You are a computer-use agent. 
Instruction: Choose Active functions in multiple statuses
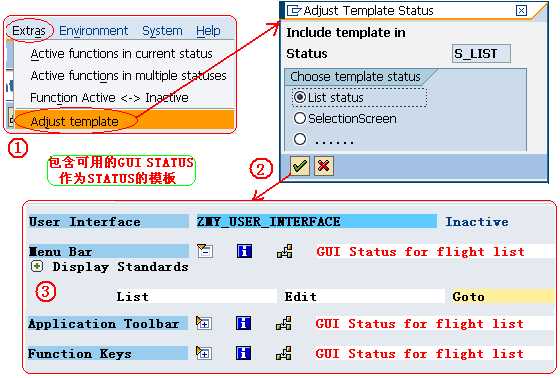[x=129, y=76]
